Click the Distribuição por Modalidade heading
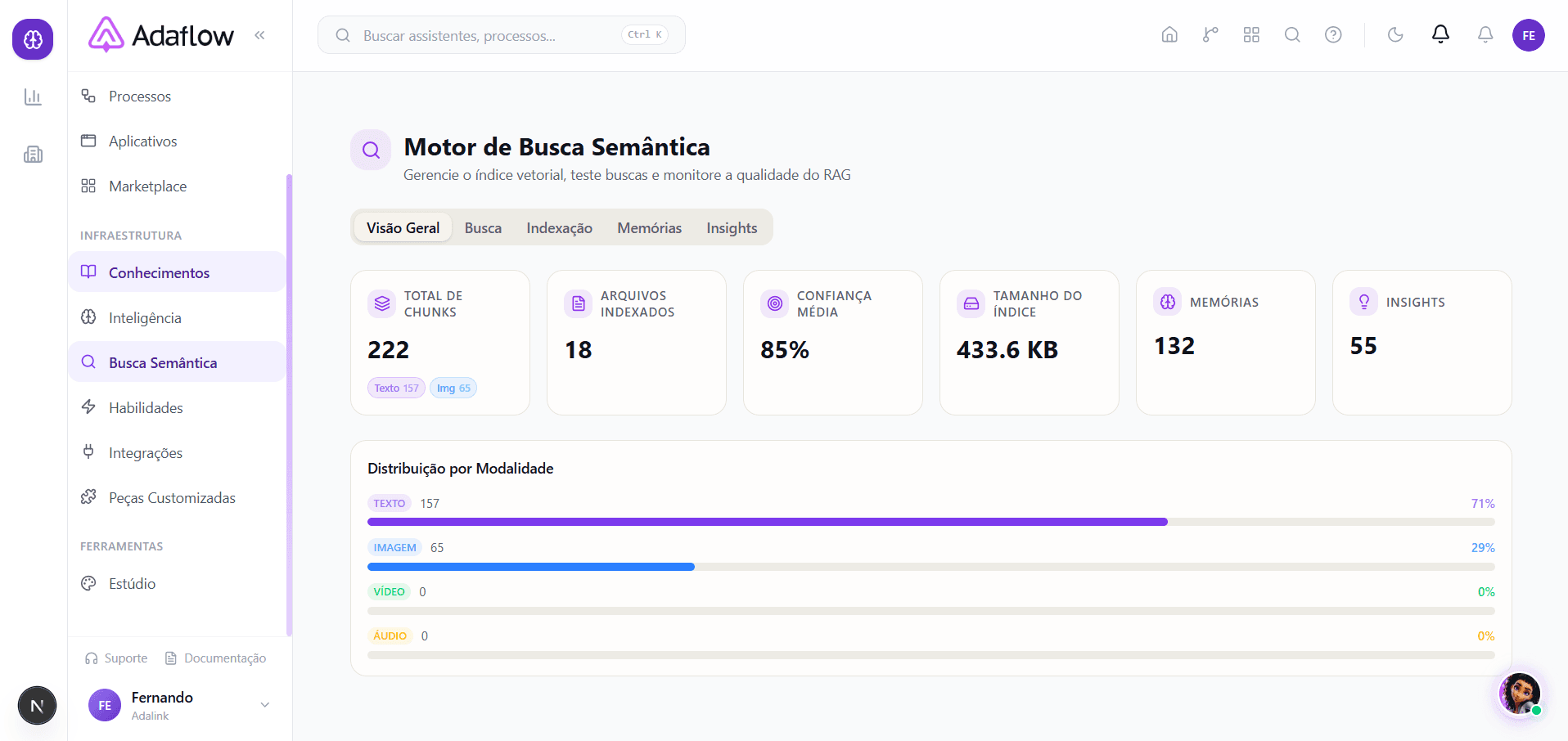This screenshot has height=741, width=1568. (461, 468)
